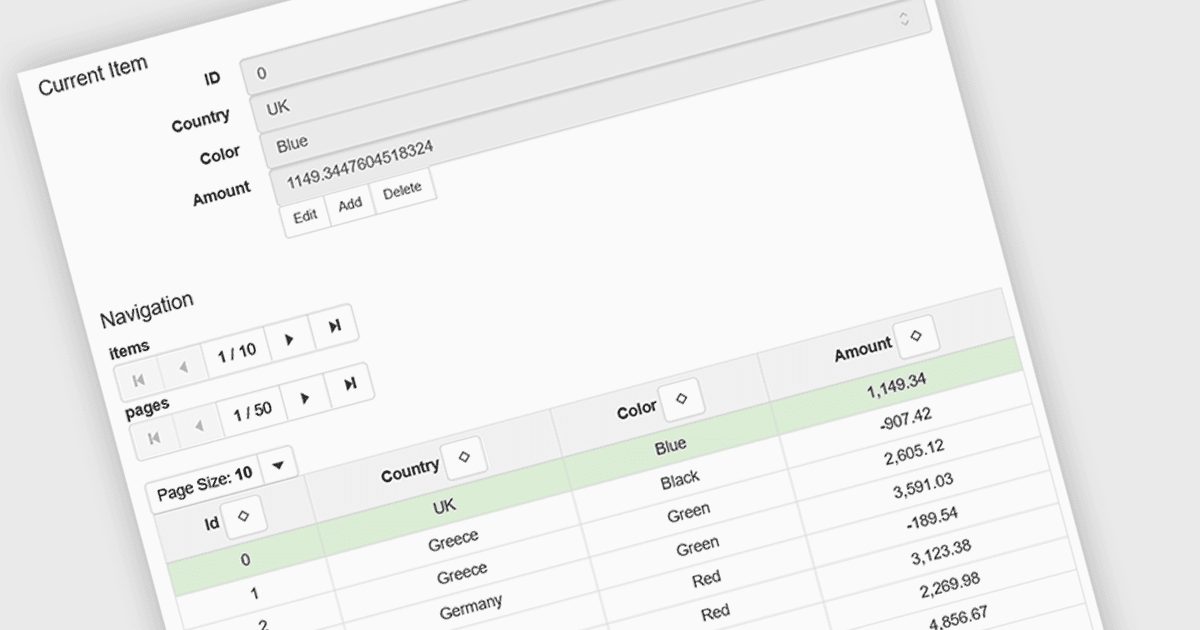Click the Navigation heading
1200x630 pixels.
pyautogui.click(x=147, y=310)
